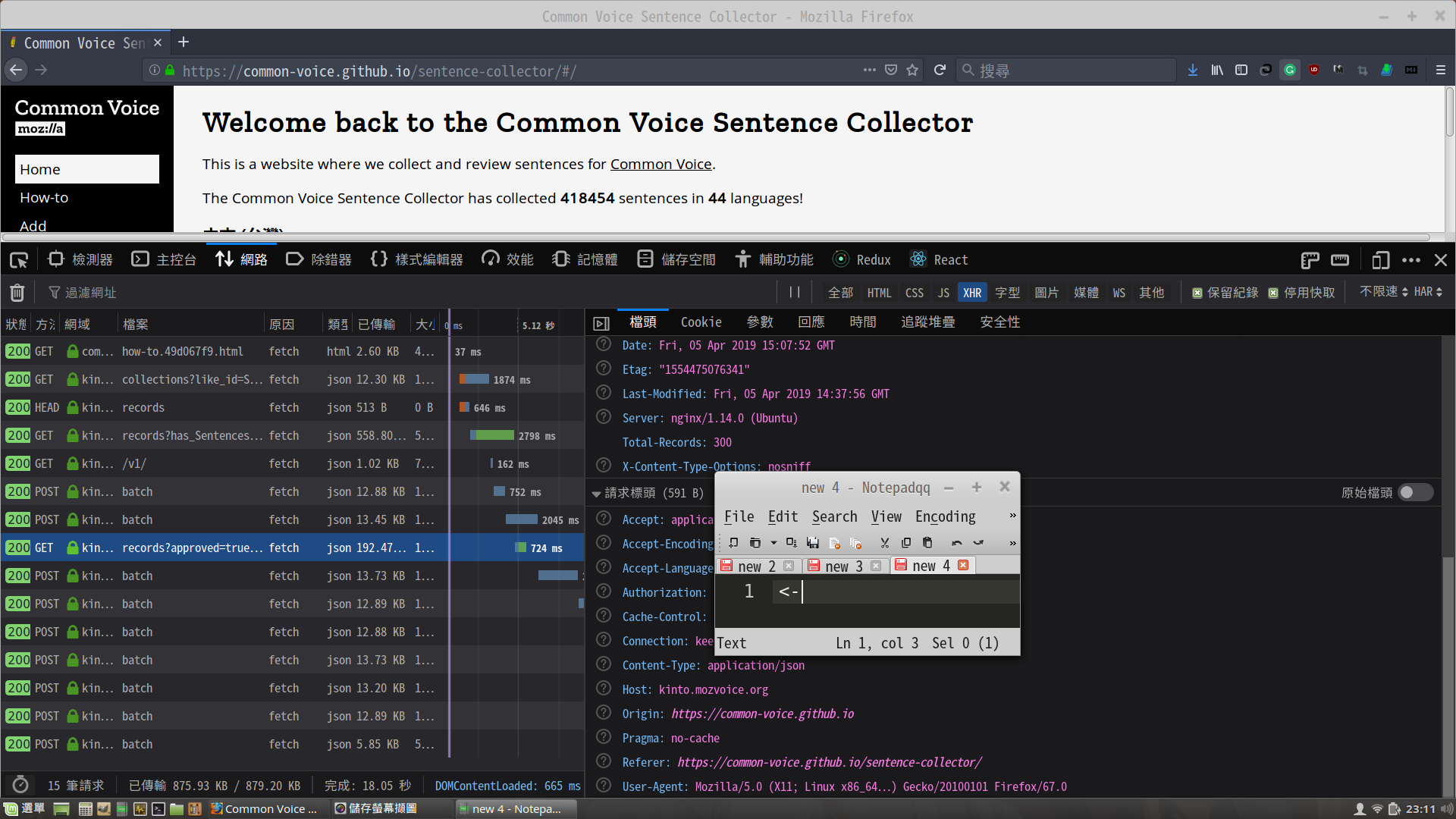
Task: Toggle XHR request filter
Action: pos(971,293)
